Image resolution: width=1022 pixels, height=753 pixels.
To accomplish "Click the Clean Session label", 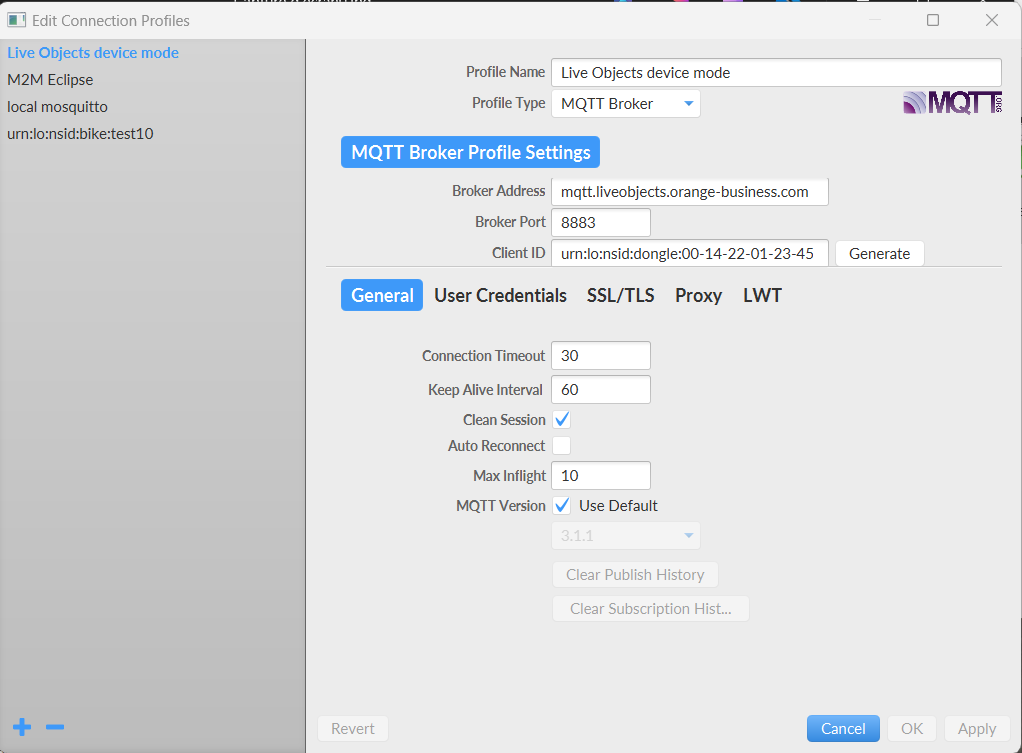I will [504, 420].
